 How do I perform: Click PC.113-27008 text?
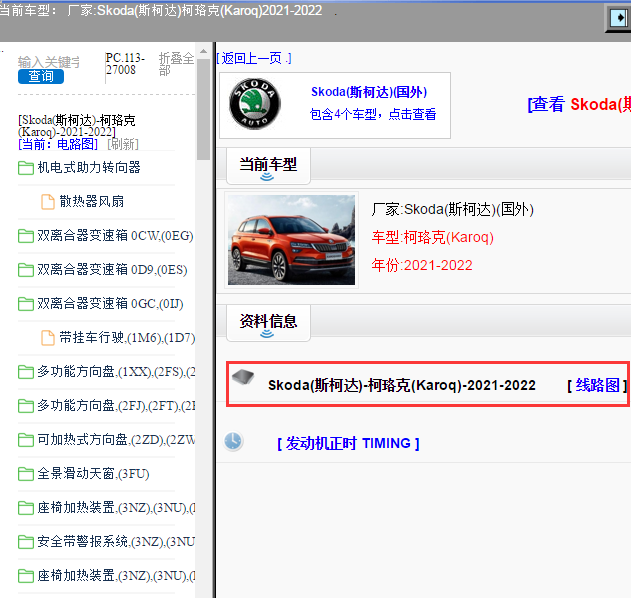click(125, 64)
